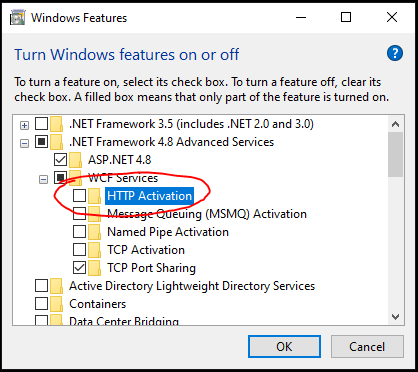Click the Windows Features title bar icon
This screenshot has height=372, width=418.
click(18, 18)
